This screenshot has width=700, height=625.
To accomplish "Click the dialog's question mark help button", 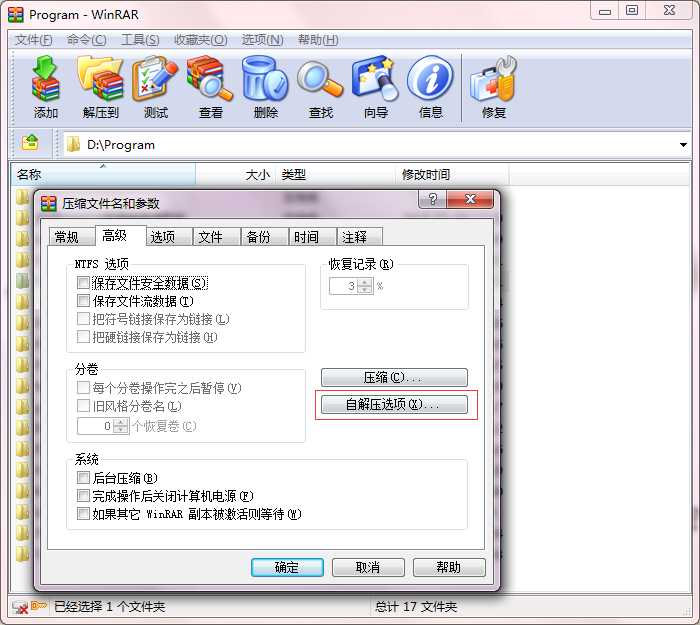I will [x=432, y=199].
